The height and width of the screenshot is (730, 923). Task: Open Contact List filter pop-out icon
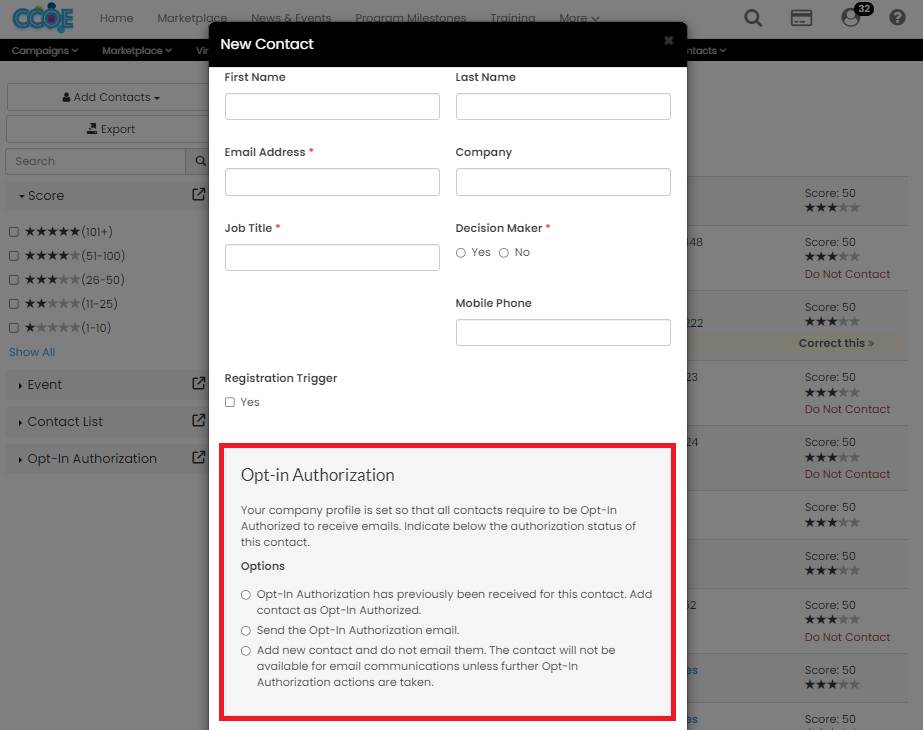[198, 421]
